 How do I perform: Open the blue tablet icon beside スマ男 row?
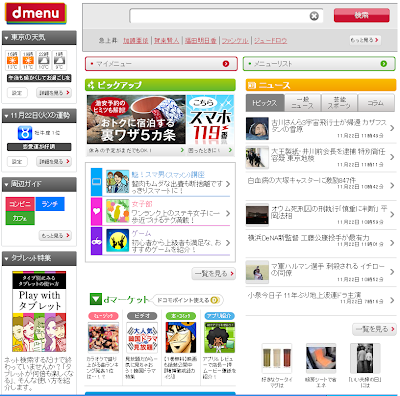click(x=96, y=182)
